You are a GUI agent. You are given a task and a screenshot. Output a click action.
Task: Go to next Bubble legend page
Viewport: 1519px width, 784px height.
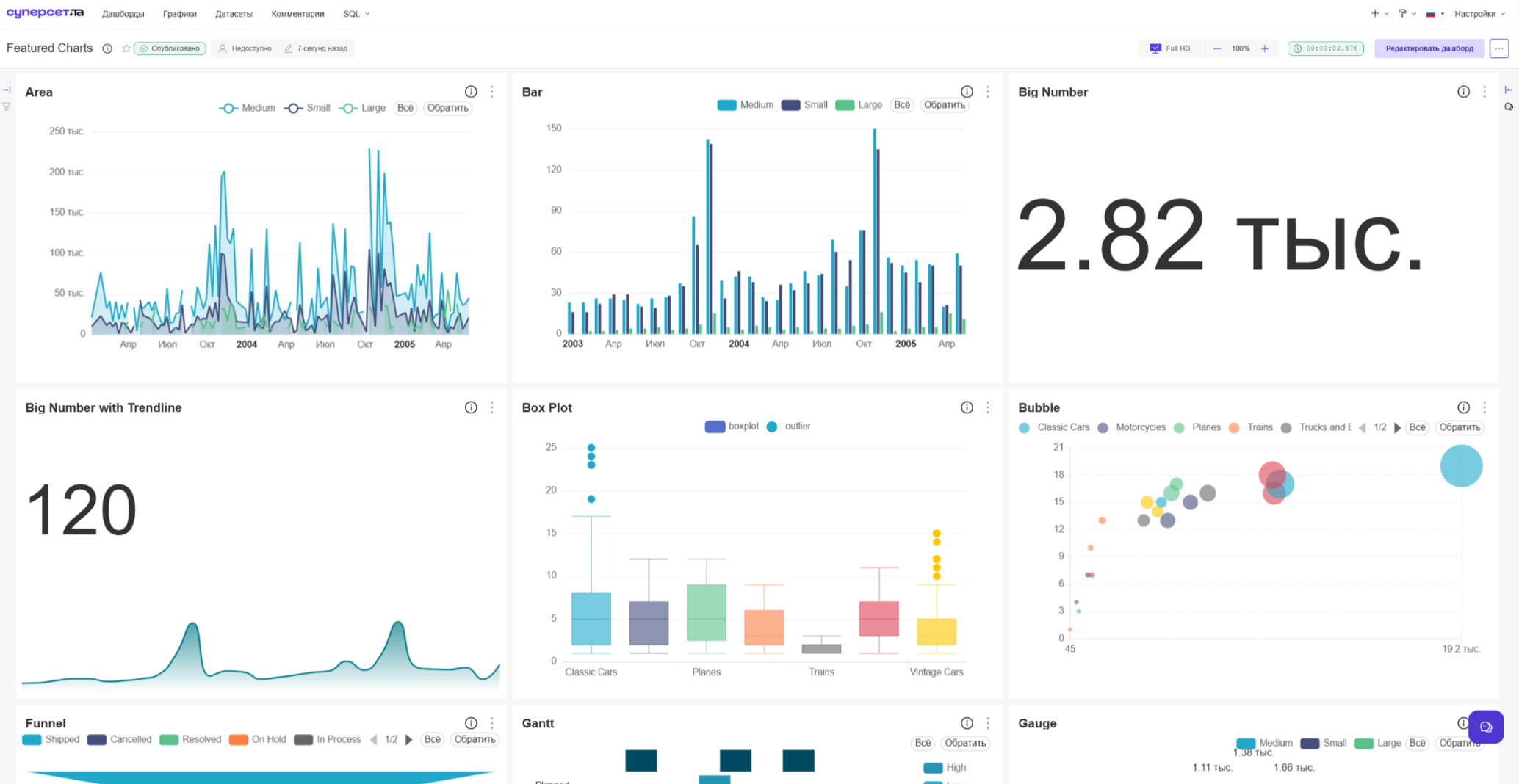pos(1397,427)
